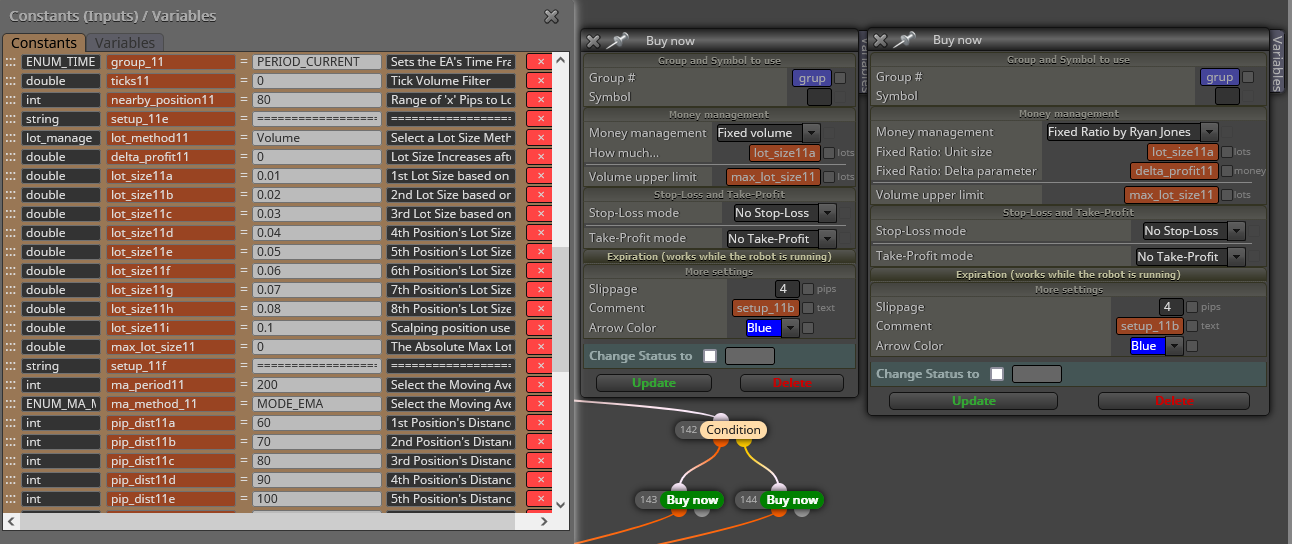The height and width of the screenshot is (544, 1292).
Task: Open the Money management Fixed volume dropdown
Action: tap(768, 133)
